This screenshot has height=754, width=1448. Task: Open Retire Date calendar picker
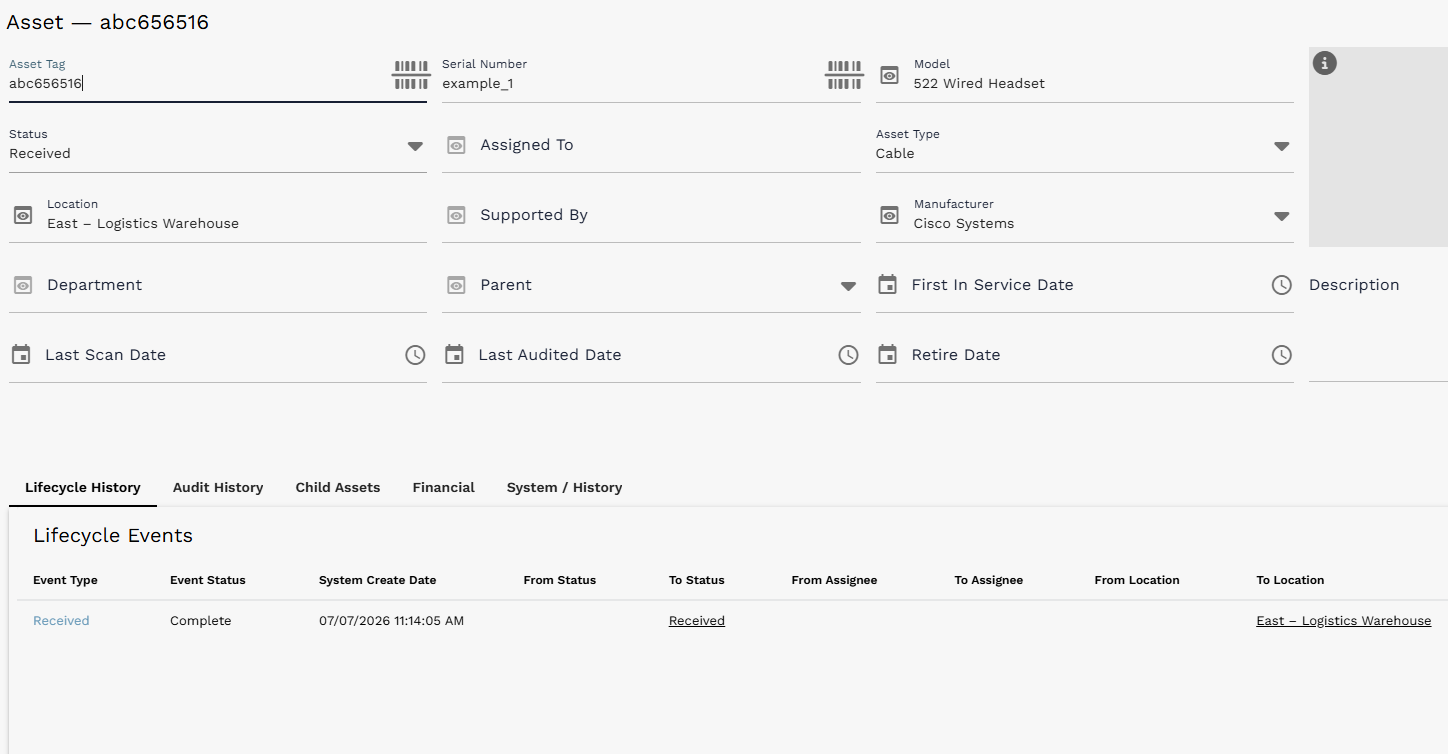tap(887, 355)
